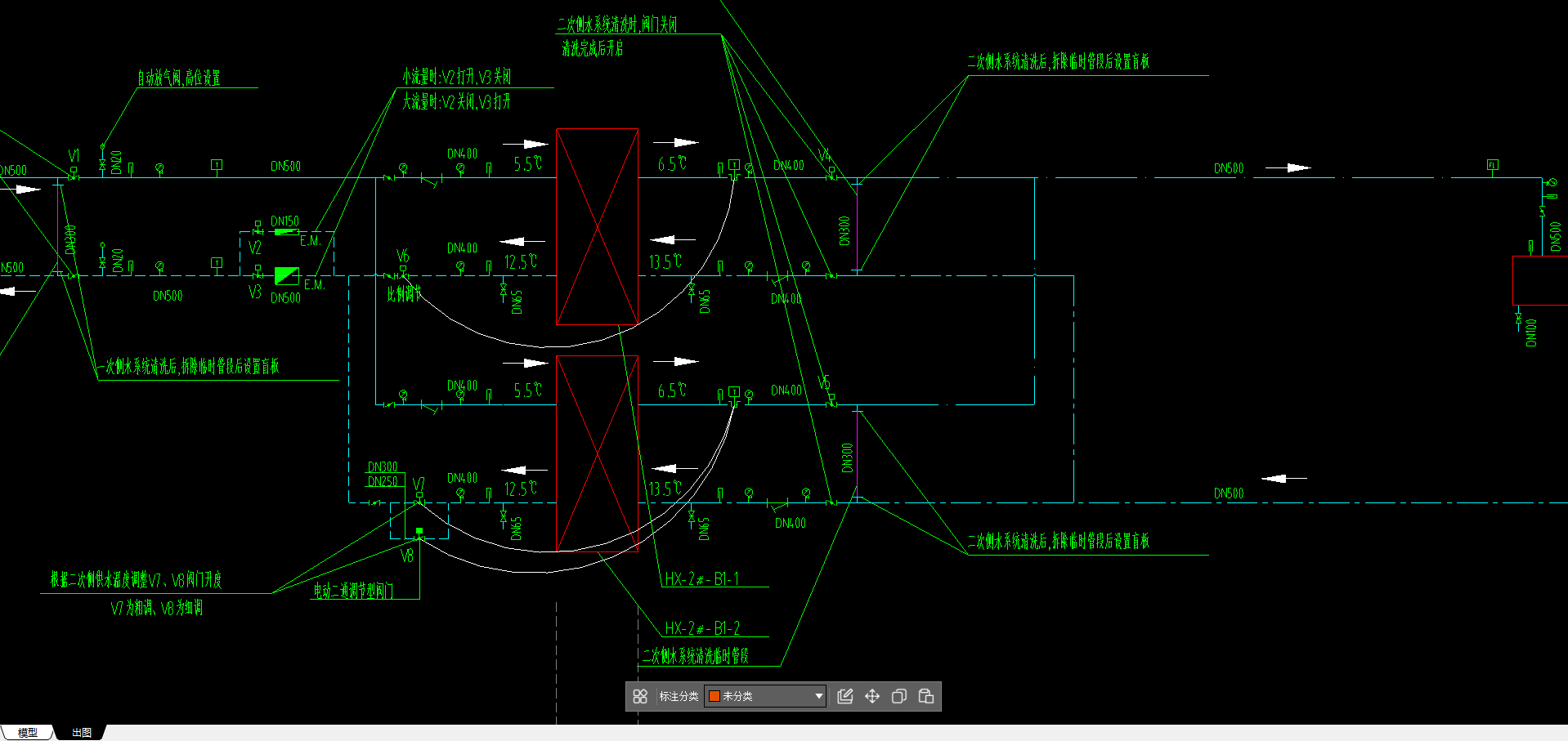The image size is (1568, 741).
Task: Click the four-shapes category icon in annotation toolbar
Action: tap(640, 696)
